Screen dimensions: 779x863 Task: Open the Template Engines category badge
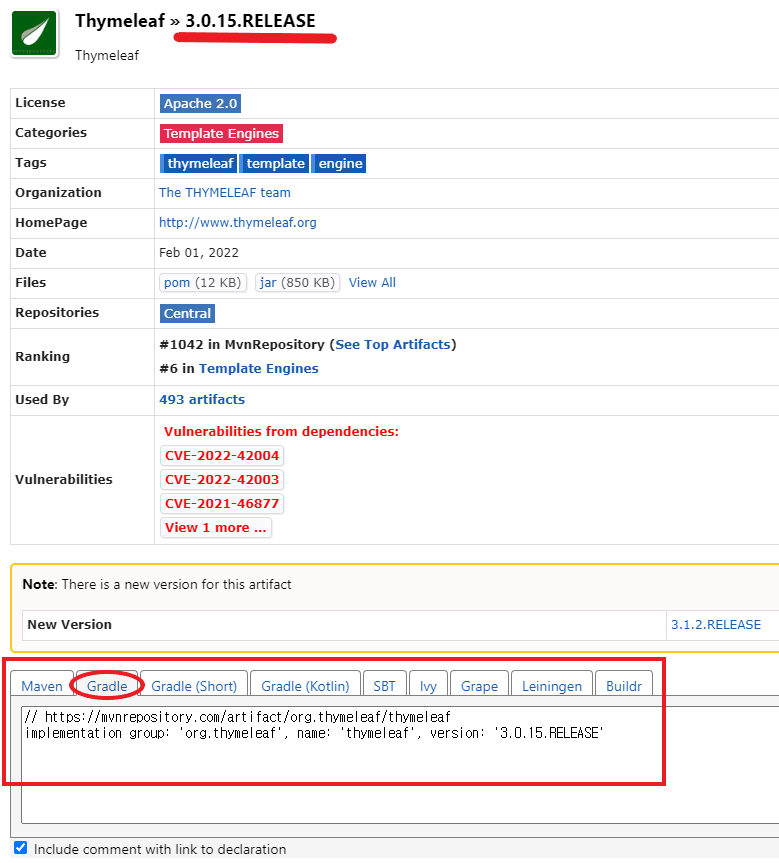coord(221,133)
